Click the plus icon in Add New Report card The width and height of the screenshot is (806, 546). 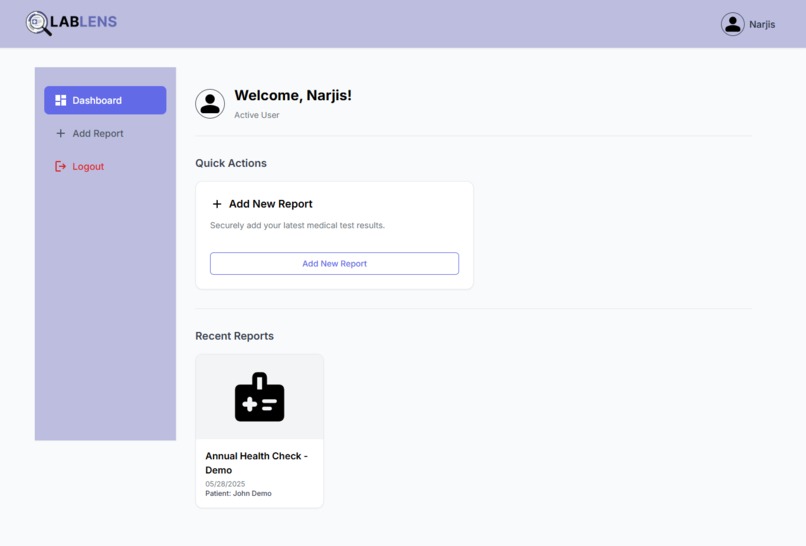click(x=217, y=204)
